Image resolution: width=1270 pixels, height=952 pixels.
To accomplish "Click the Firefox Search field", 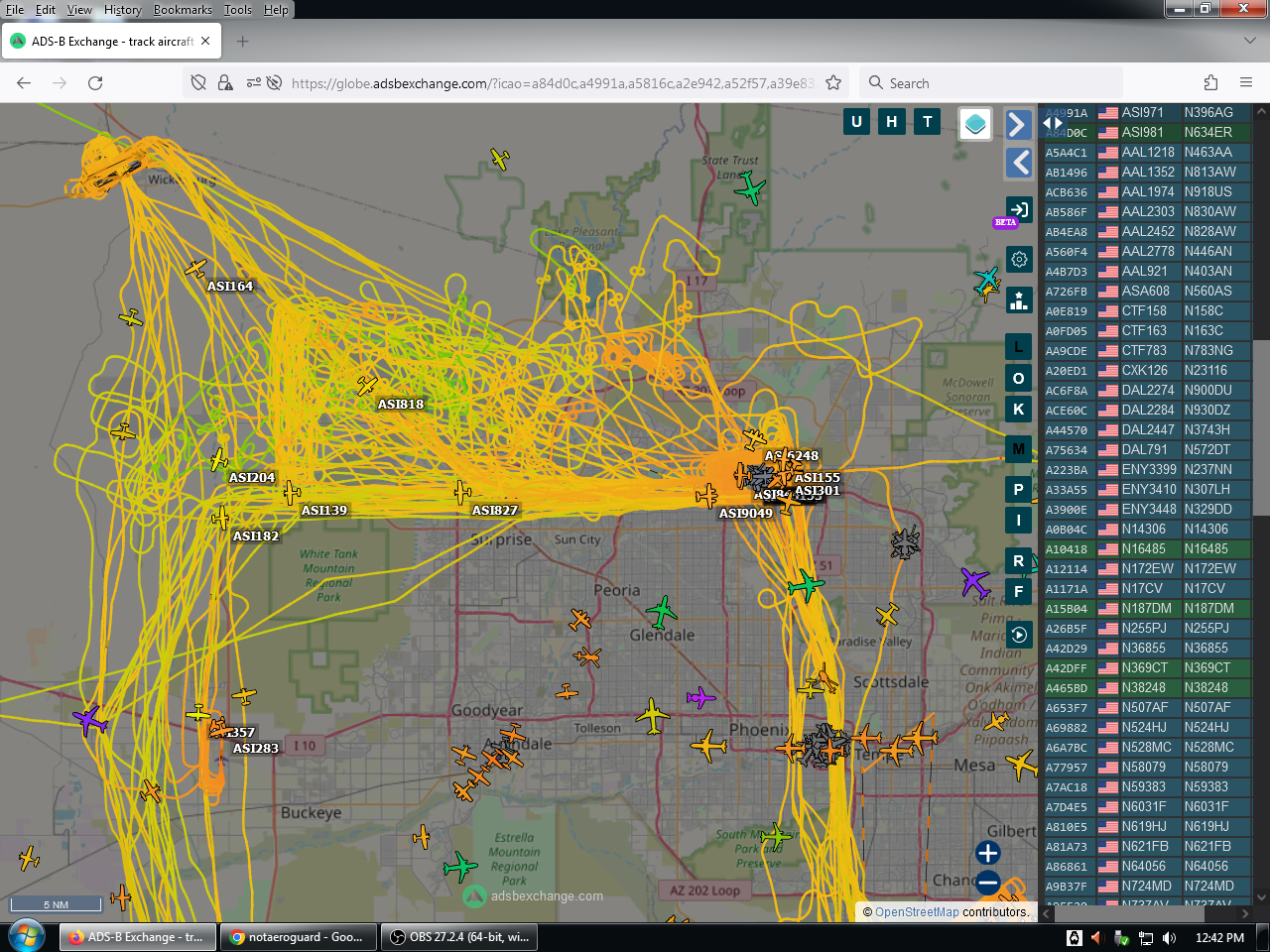I will point(992,83).
